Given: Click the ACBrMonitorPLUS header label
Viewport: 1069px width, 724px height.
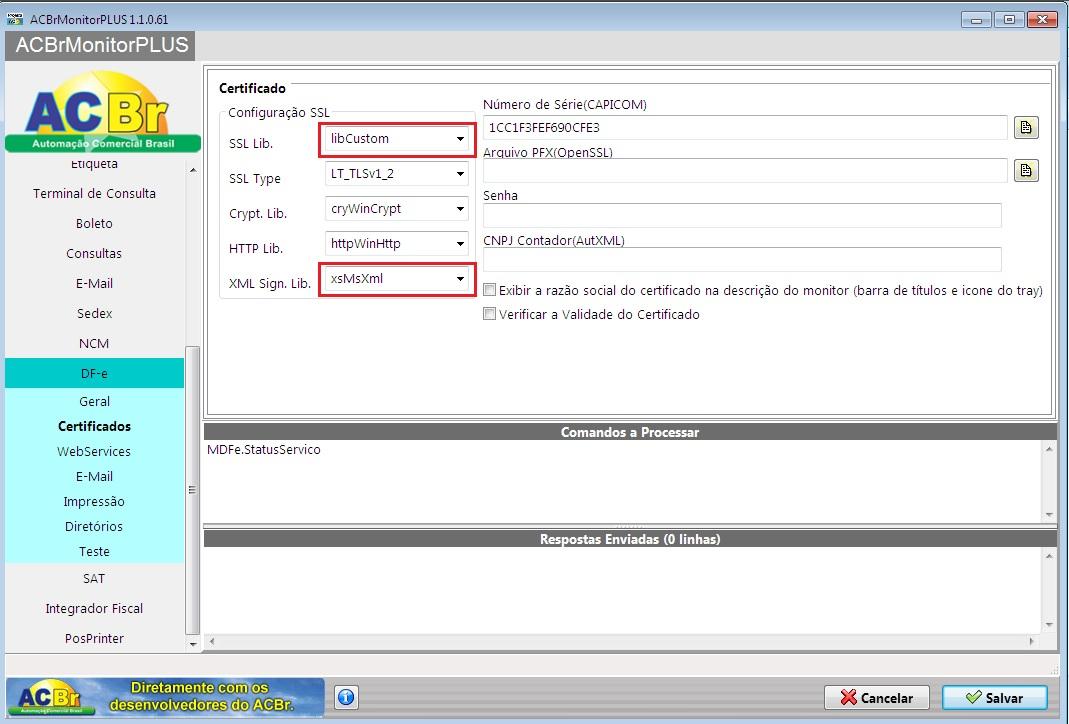Looking at the screenshot, I should coord(102,45).
